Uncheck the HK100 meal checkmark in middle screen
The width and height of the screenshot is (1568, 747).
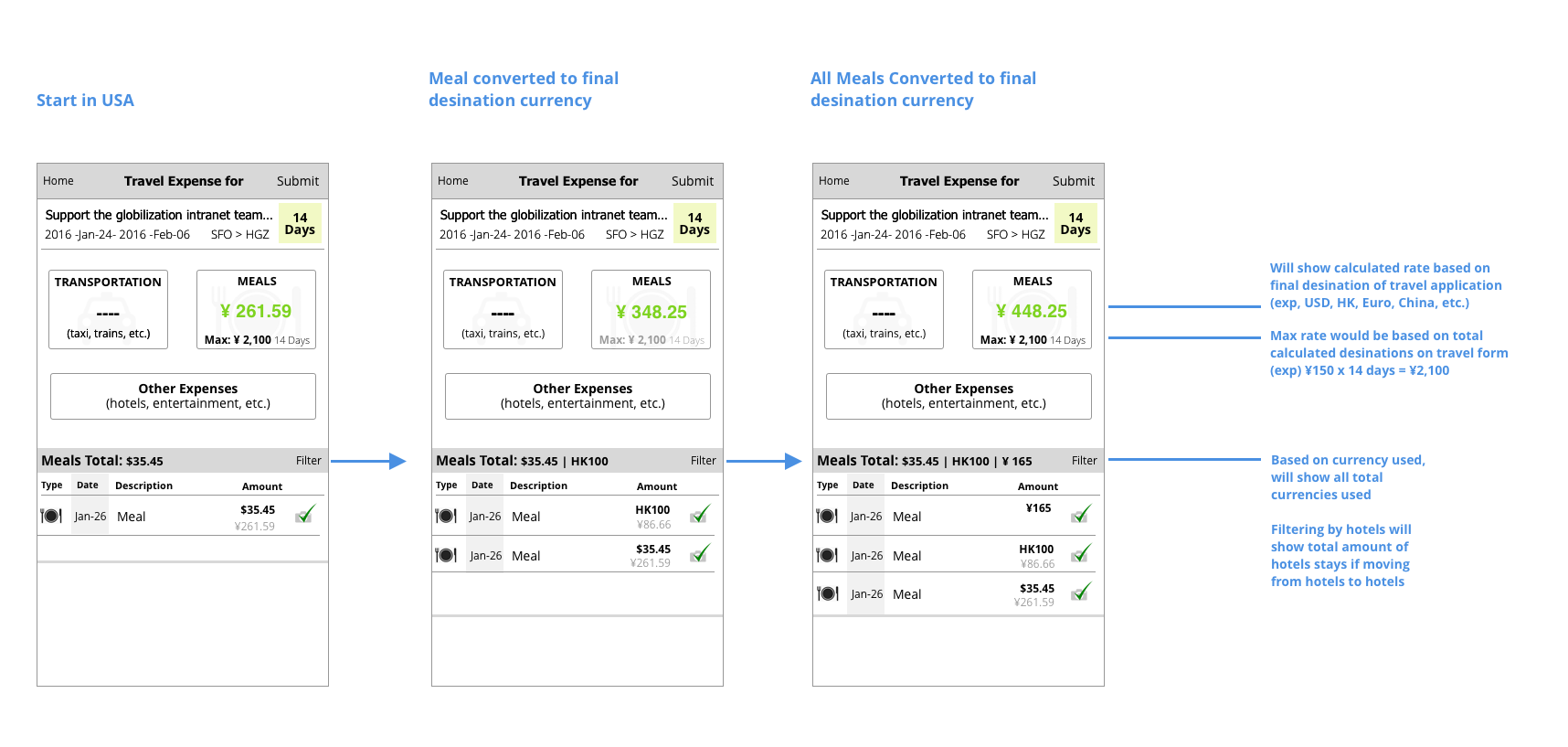(x=700, y=514)
